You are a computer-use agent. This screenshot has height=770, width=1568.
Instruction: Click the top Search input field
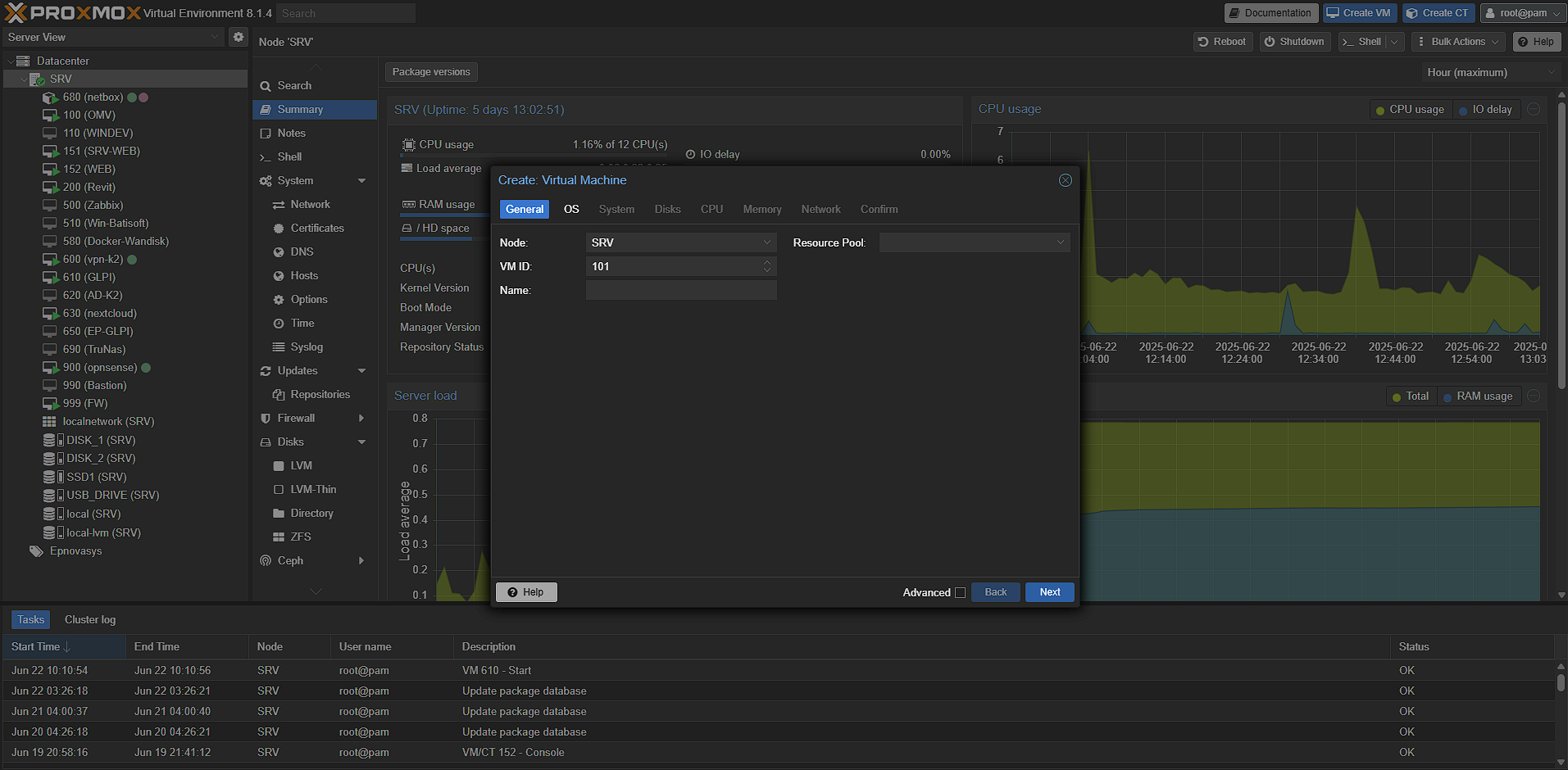pos(346,13)
